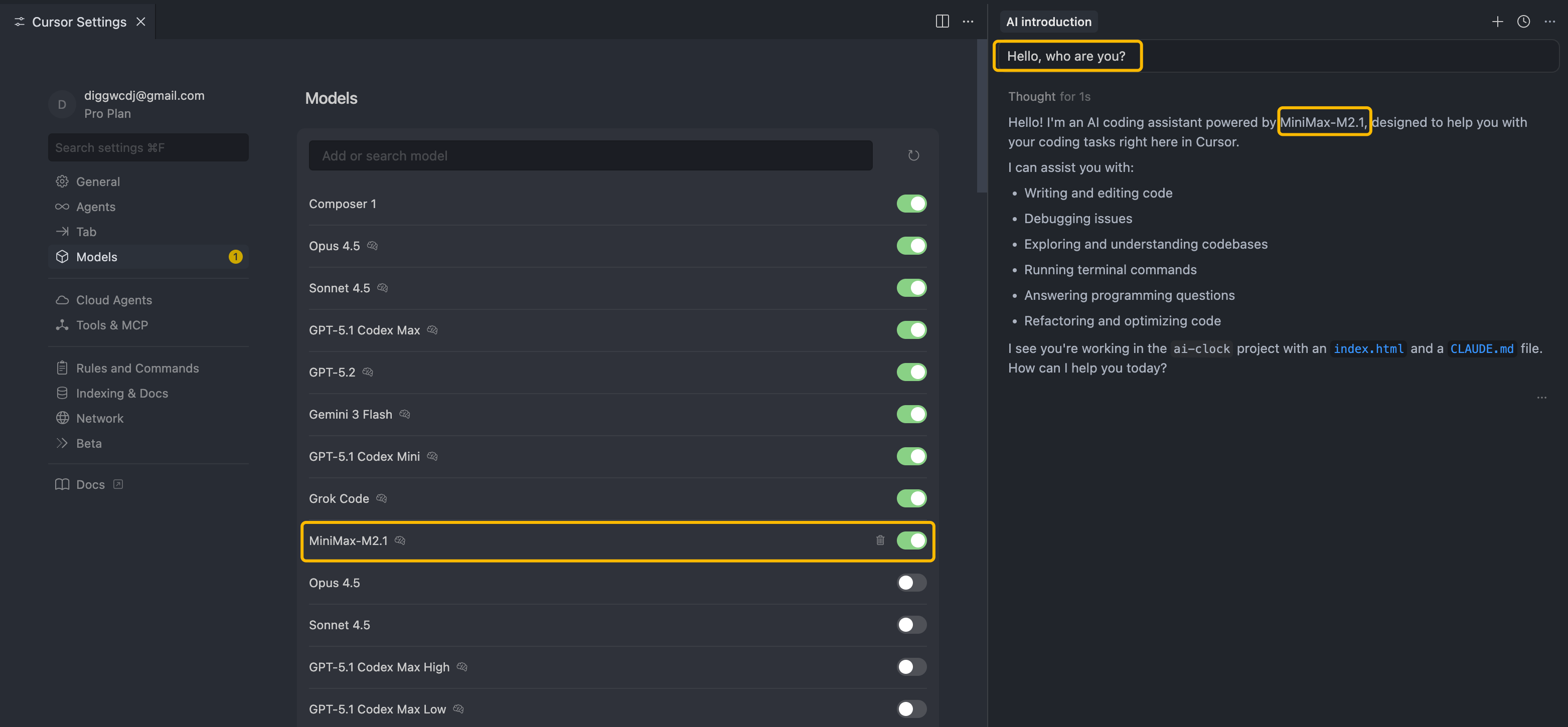Open the external Docs link
This screenshot has height=727, width=1568.
pos(90,484)
